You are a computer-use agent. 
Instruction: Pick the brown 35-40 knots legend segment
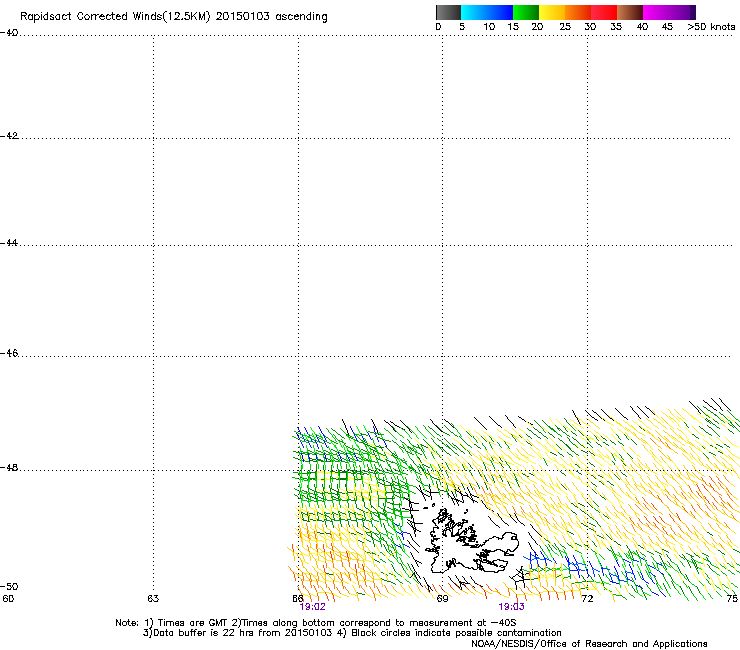click(x=630, y=12)
